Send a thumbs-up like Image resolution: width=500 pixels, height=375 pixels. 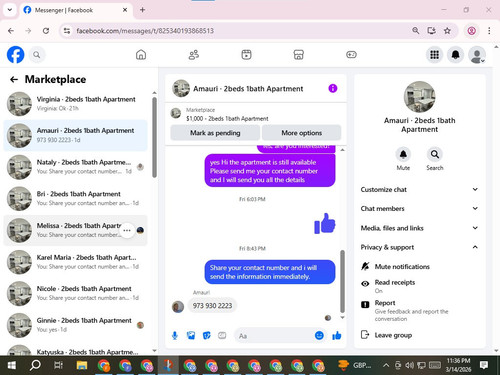(x=337, y=335)
